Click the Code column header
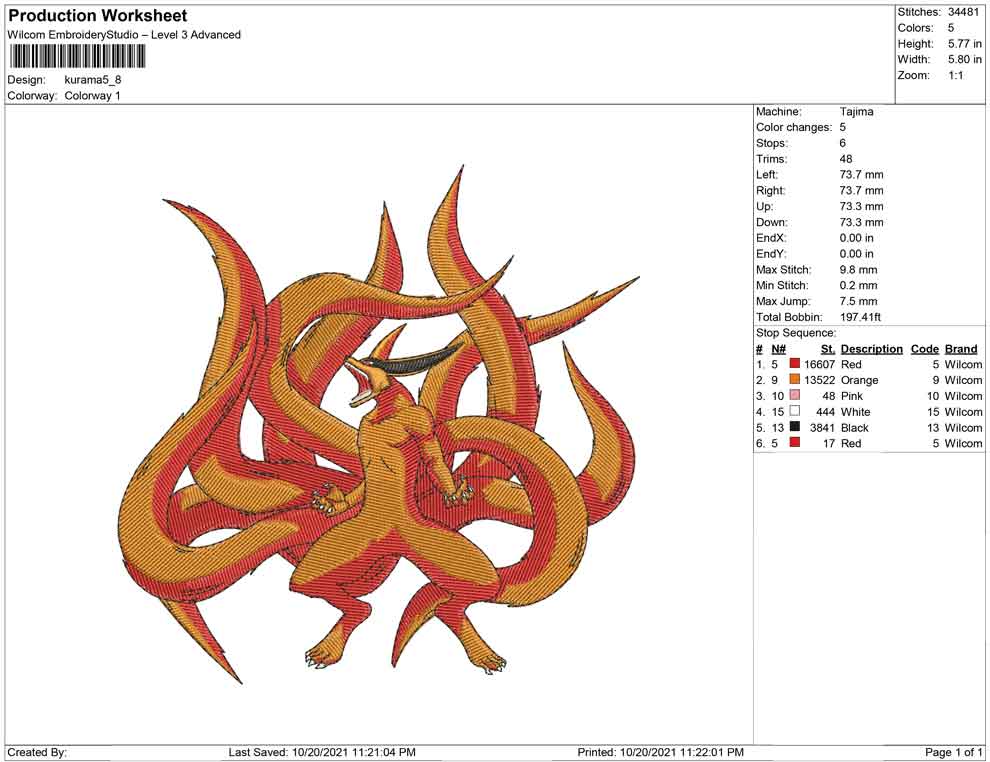The width and height of the screenshot is (990, 762). coord(925,349)
